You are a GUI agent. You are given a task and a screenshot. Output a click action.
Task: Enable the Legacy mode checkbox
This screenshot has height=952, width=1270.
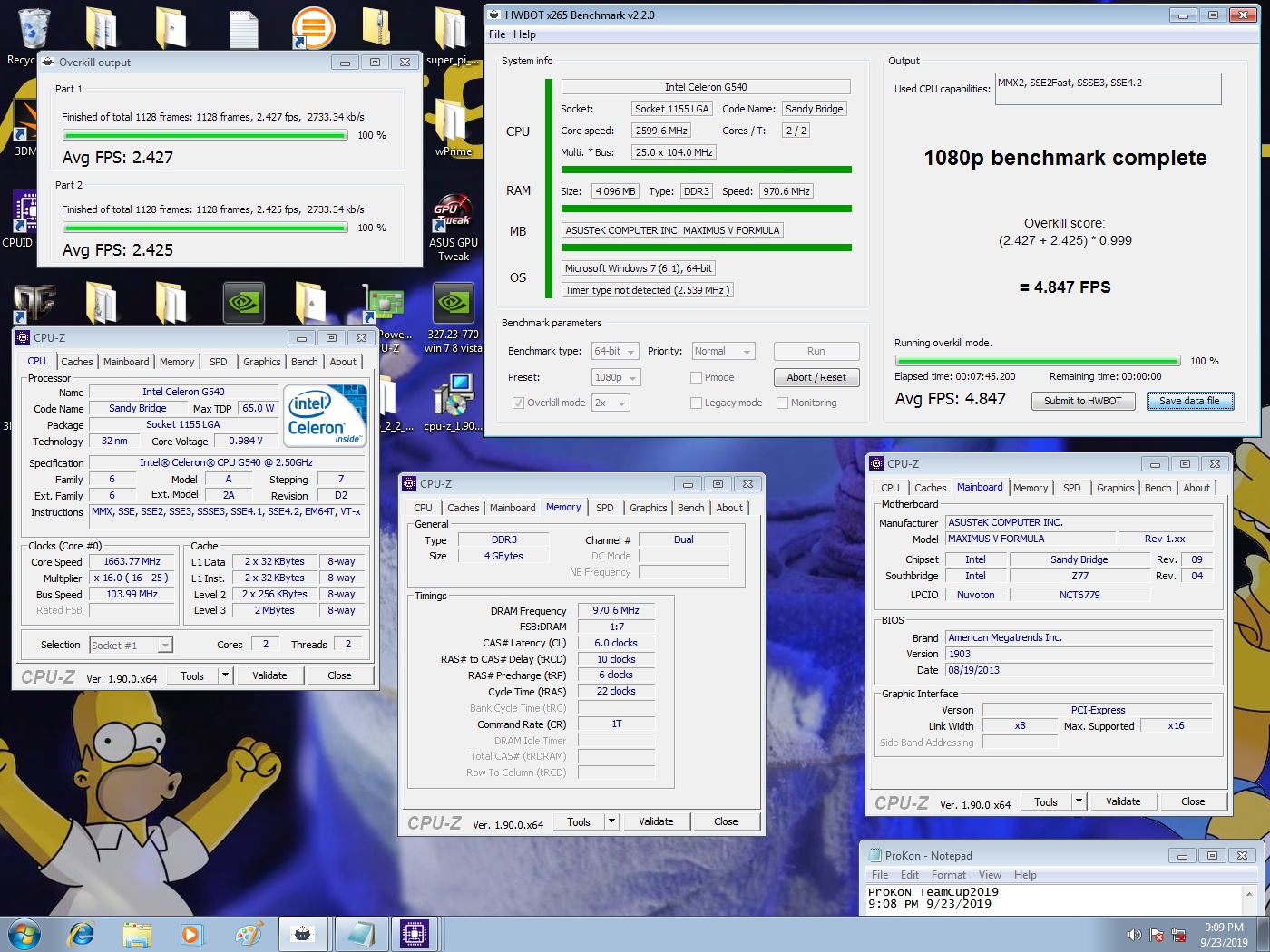[x=697, y=403]
